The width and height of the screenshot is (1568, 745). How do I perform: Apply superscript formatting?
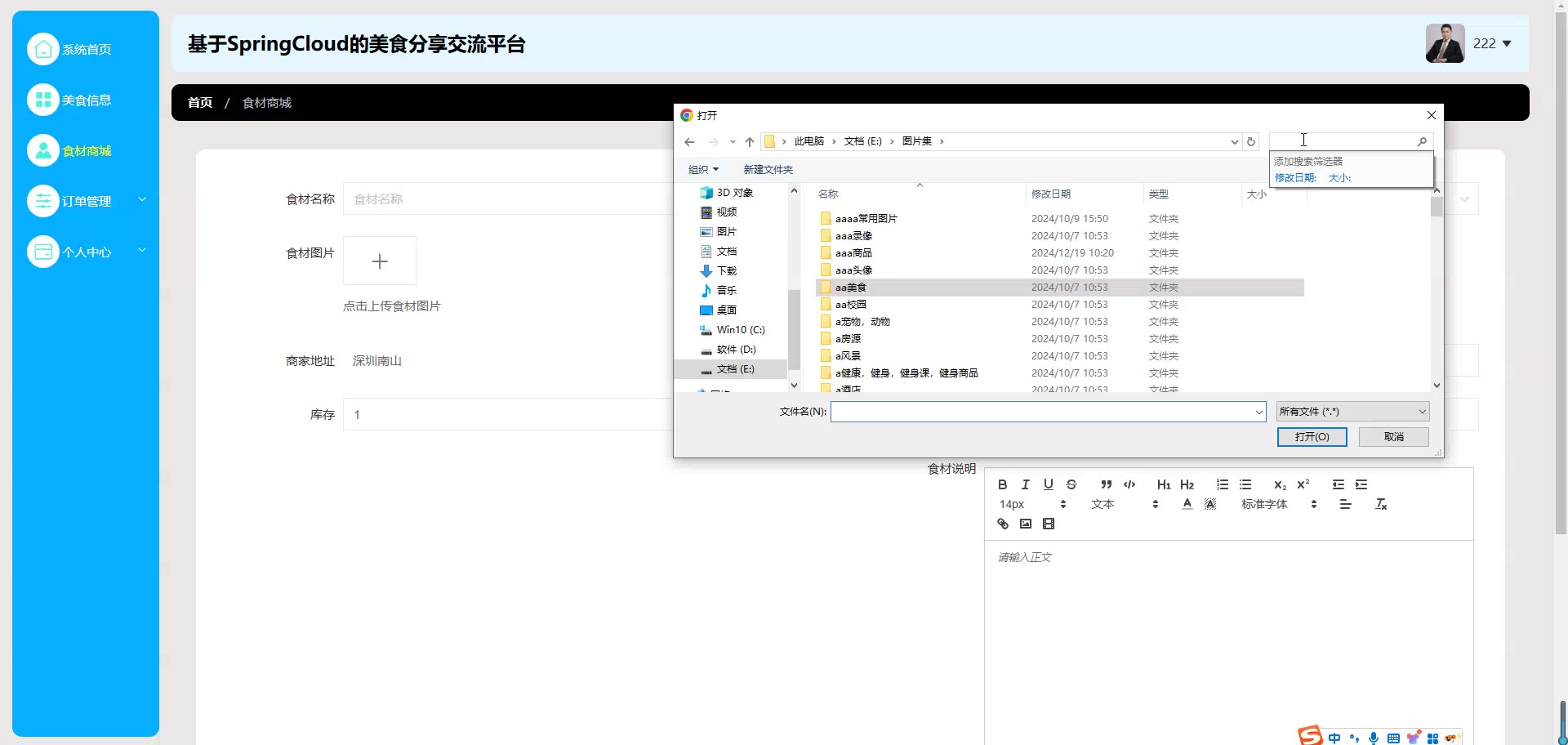point(1303,484)
